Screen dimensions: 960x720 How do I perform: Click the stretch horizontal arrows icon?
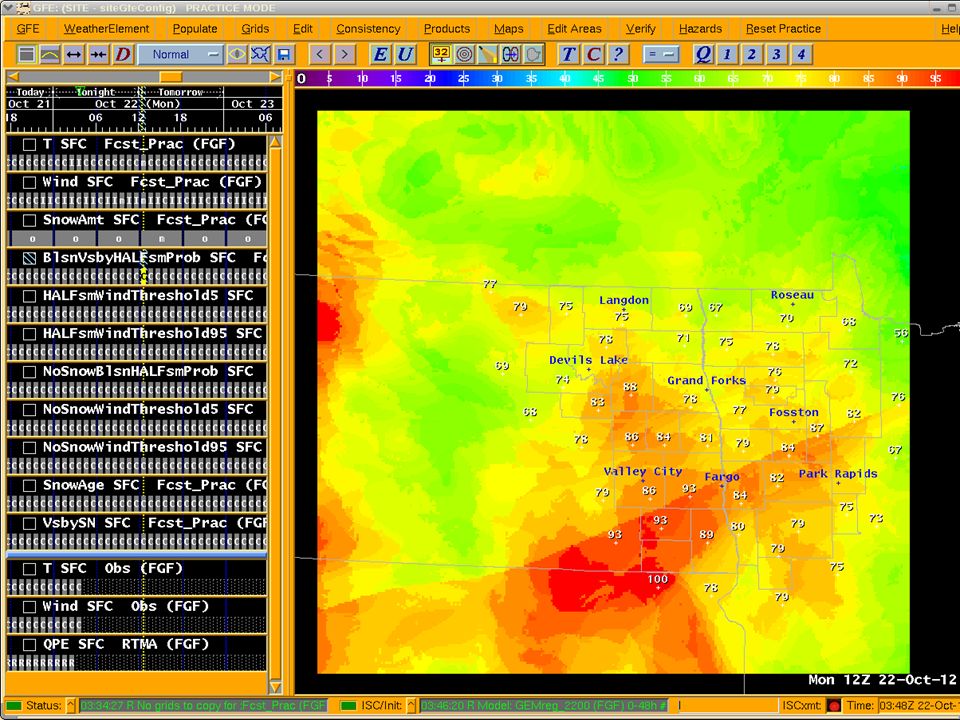coord(74,54)
